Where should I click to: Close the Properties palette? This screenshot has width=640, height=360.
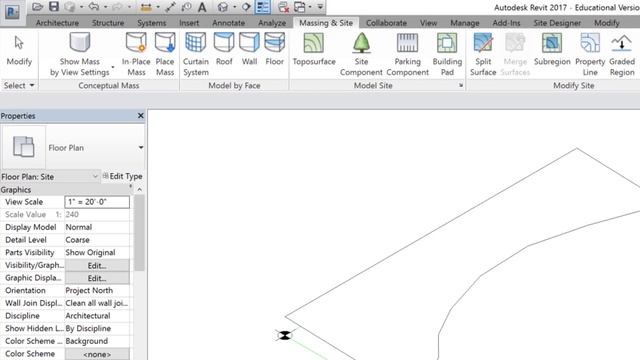140,116
